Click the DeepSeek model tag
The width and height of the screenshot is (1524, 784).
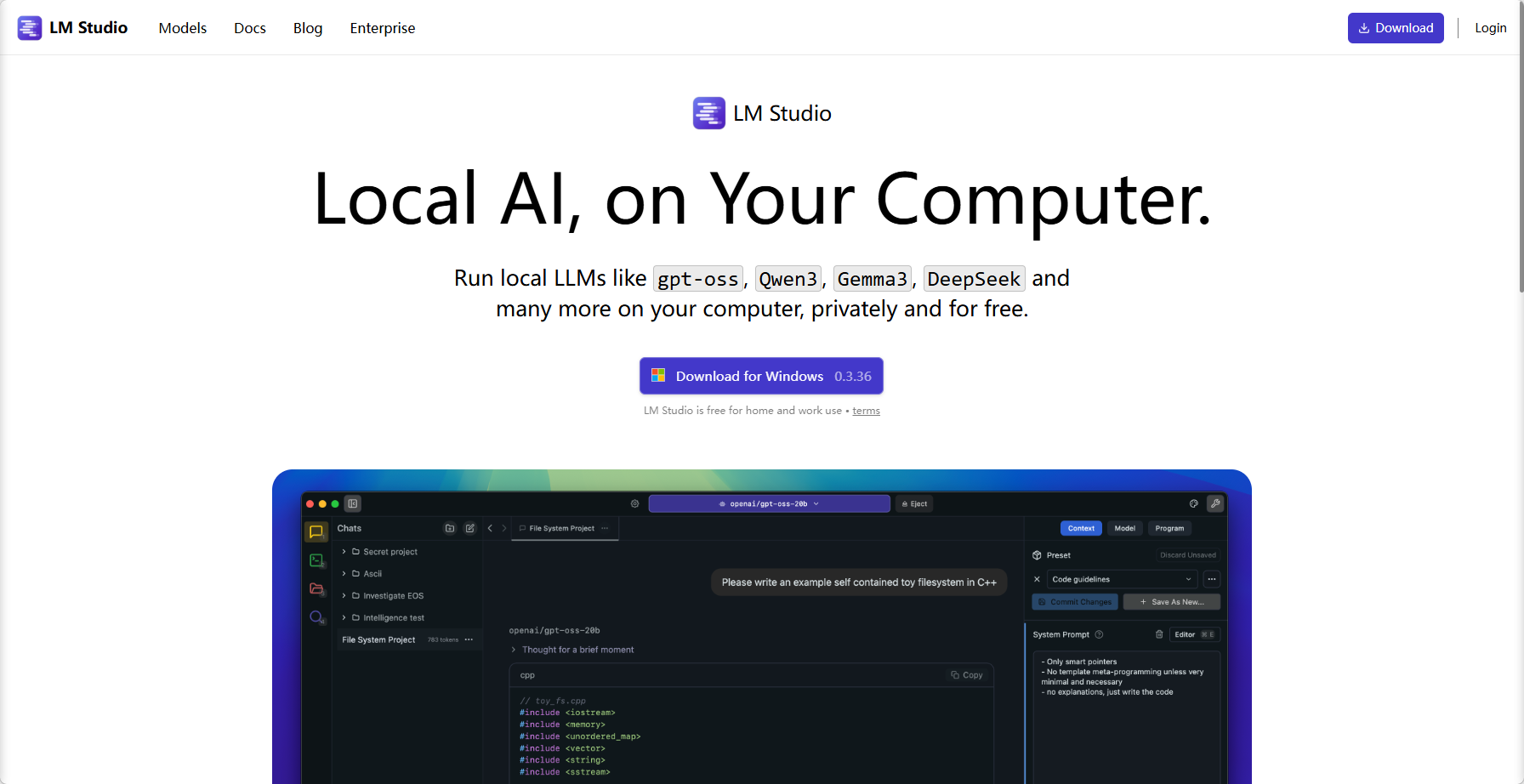tap(974, 279)
